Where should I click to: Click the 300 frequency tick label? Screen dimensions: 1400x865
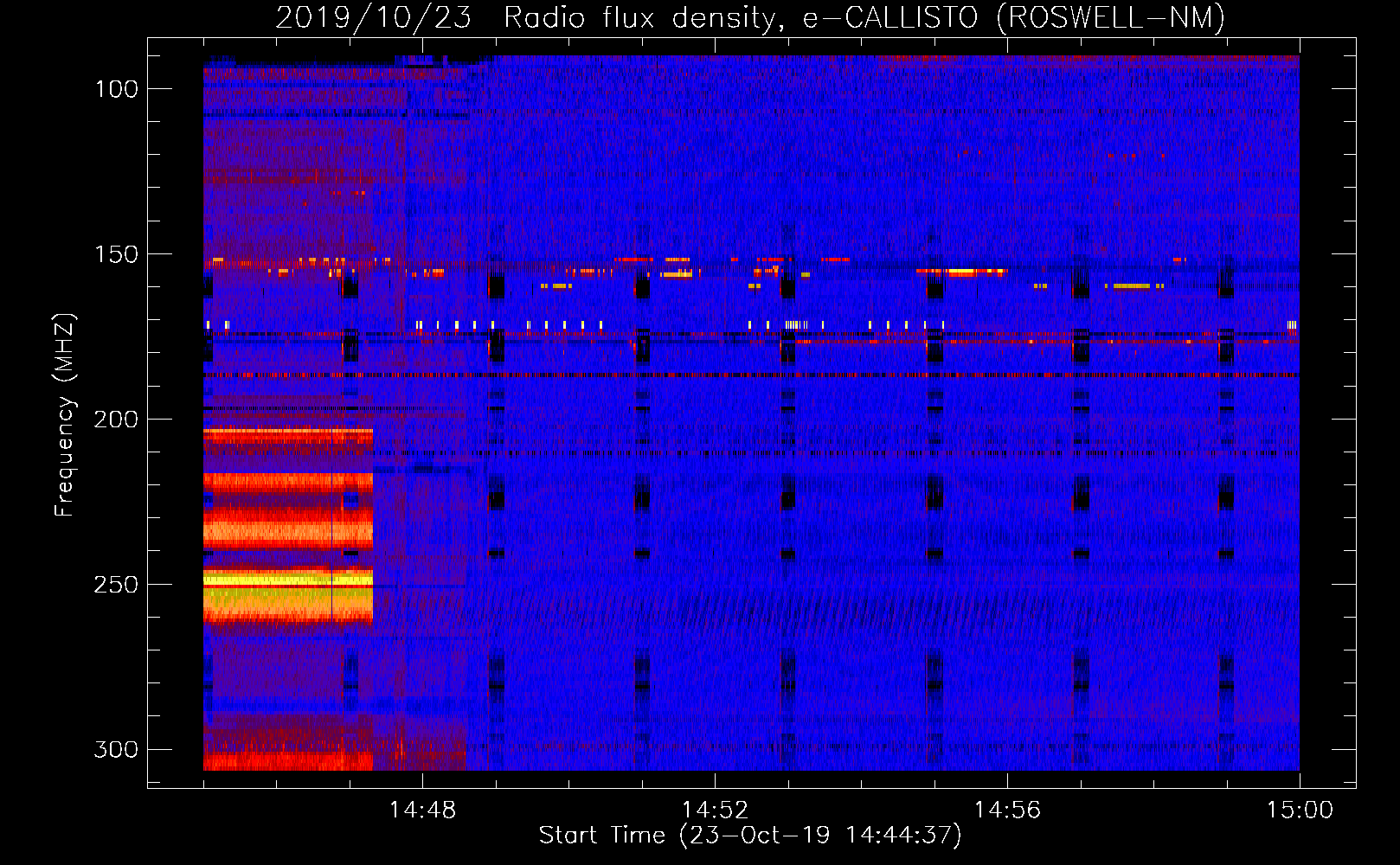click(116, 749)
